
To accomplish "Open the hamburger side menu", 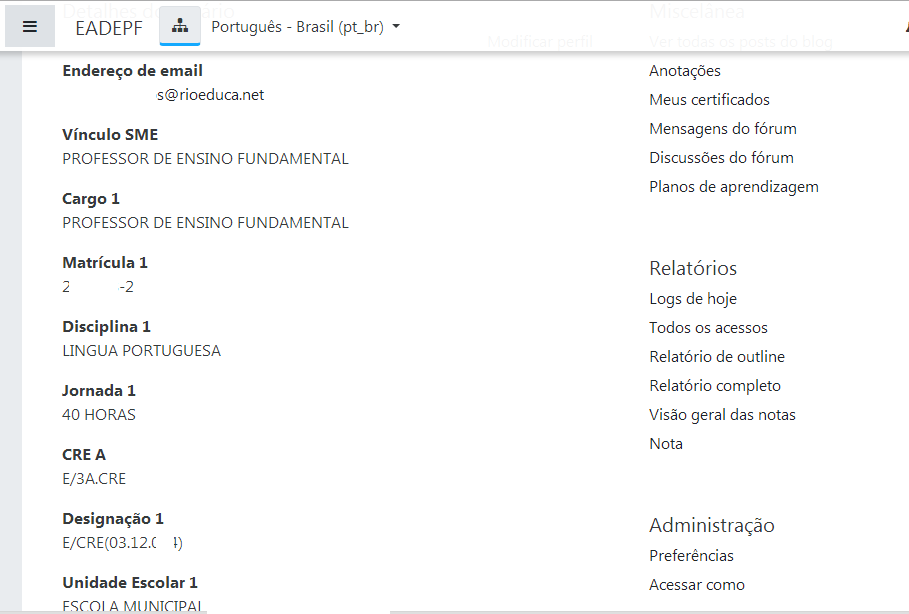I will pyautogui.click(x=30, y=27).
